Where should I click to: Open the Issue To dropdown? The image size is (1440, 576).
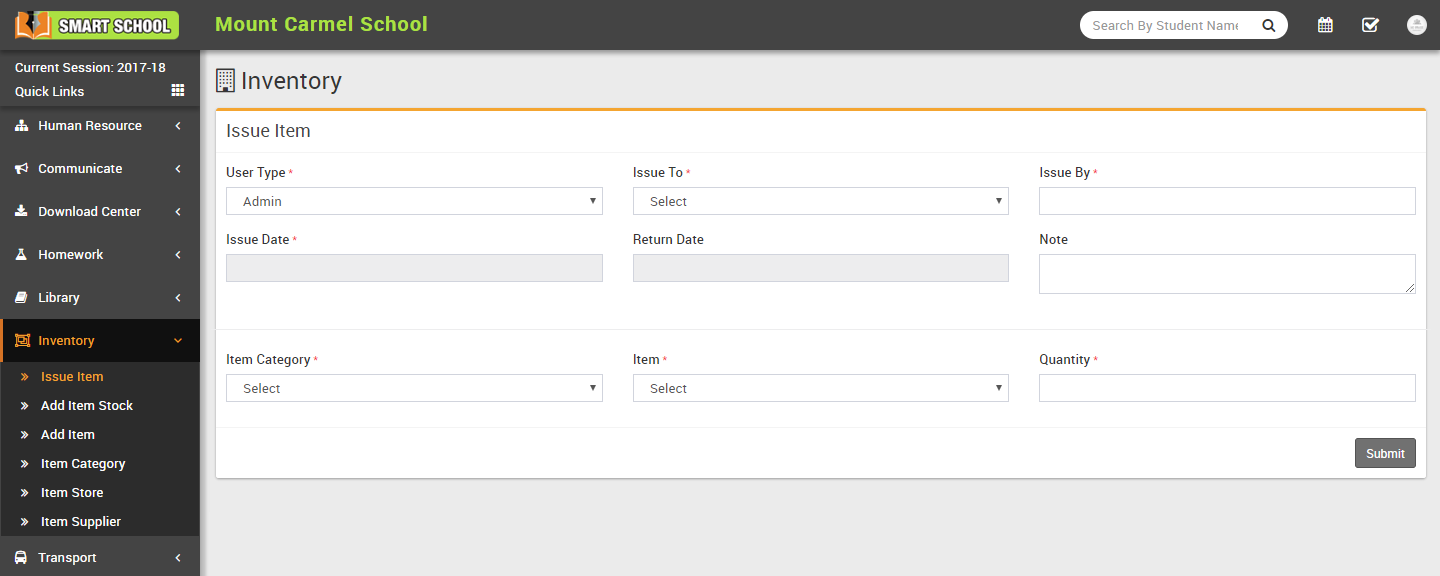(820, 201)
